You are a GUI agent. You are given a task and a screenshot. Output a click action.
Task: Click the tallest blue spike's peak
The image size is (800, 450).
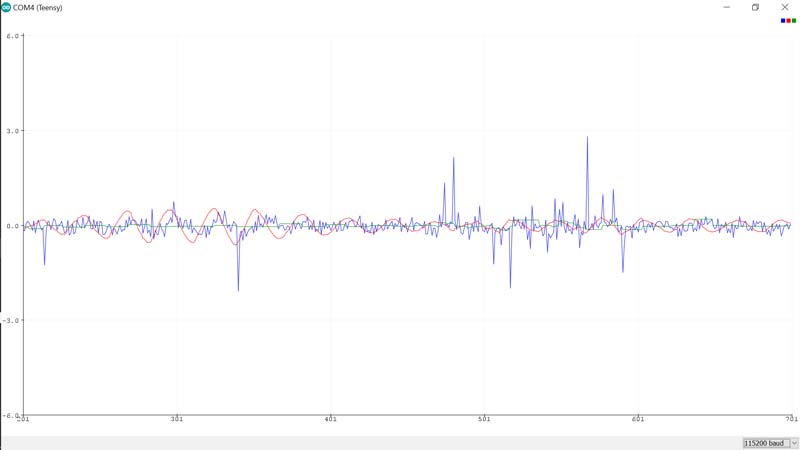[x=587, y=138]
